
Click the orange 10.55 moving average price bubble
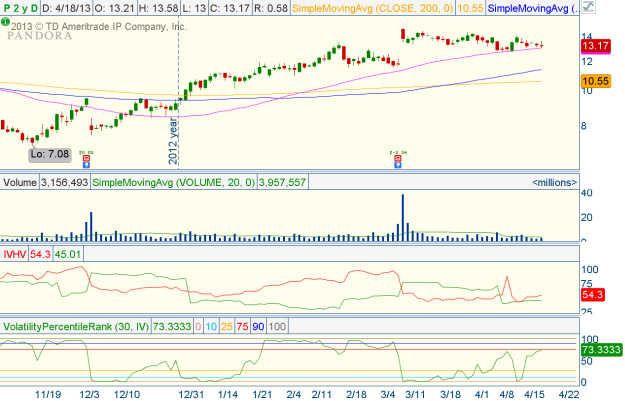596,81
